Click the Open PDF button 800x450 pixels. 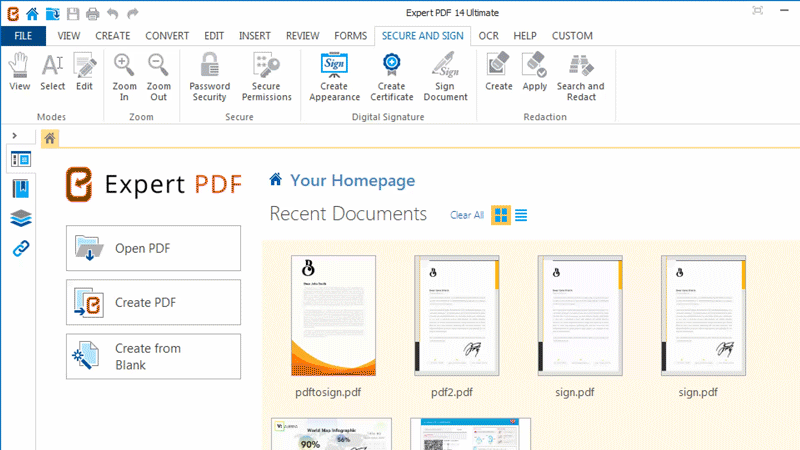click(153, 248)
